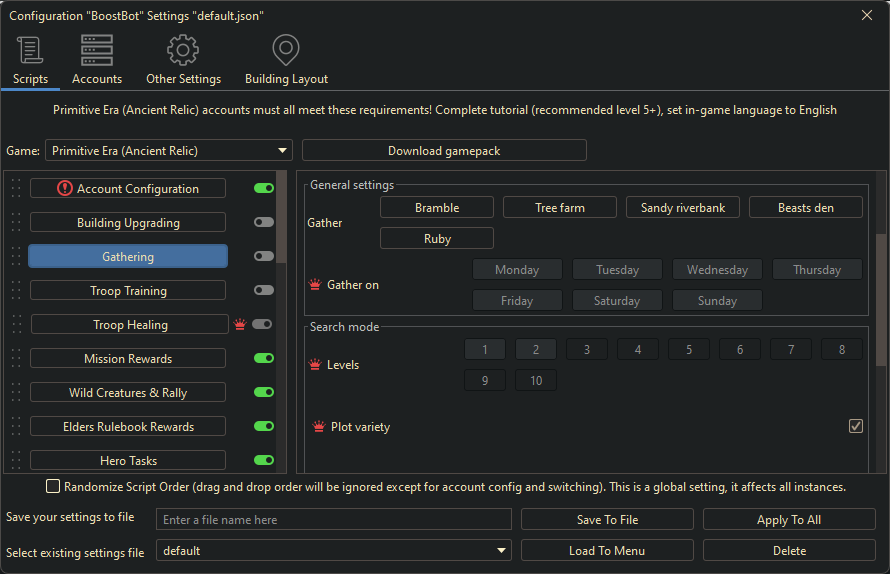Tick the Randomize Script Order checkbox

pyautogui.click(x=53, y=487)
